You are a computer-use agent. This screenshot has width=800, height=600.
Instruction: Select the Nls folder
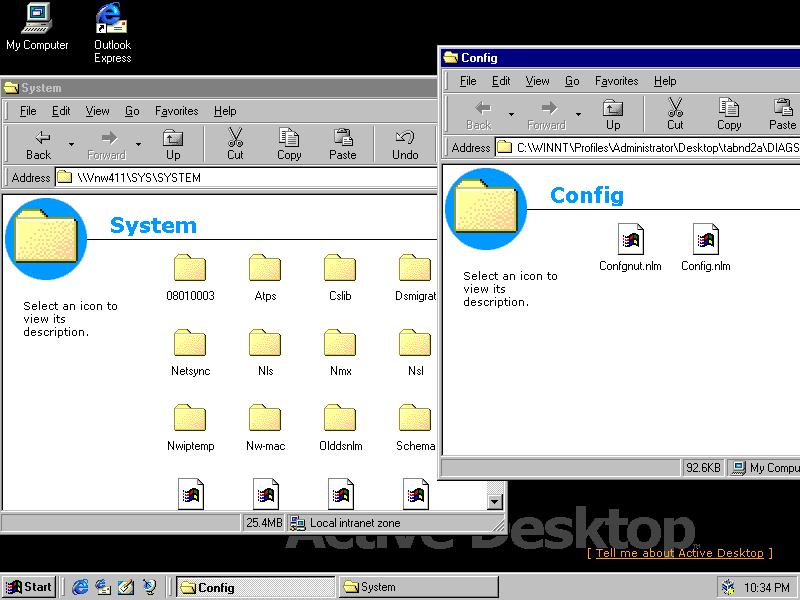[x=265, y=353]
